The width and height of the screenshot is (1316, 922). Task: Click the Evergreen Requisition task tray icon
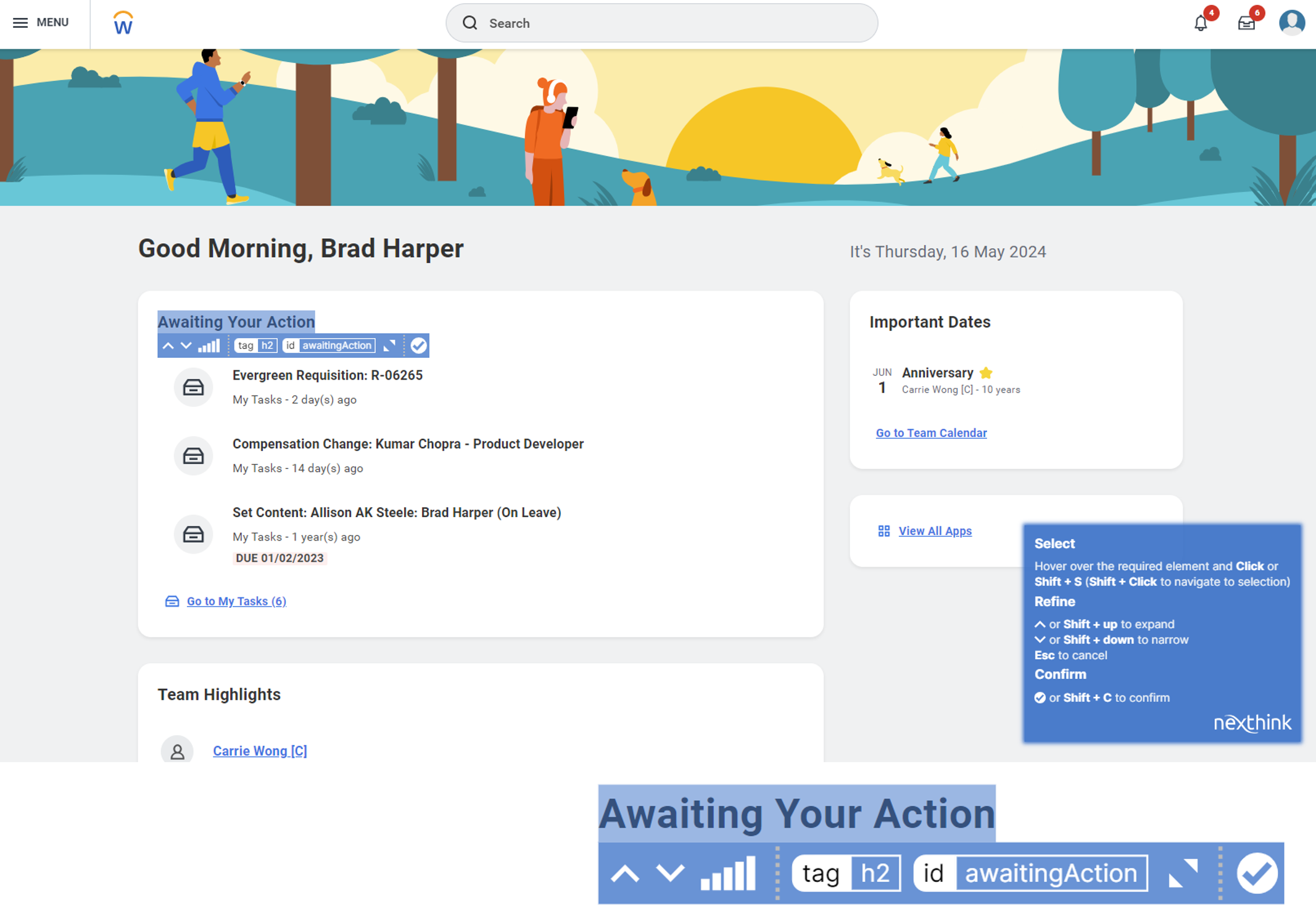tap(193, 387)
